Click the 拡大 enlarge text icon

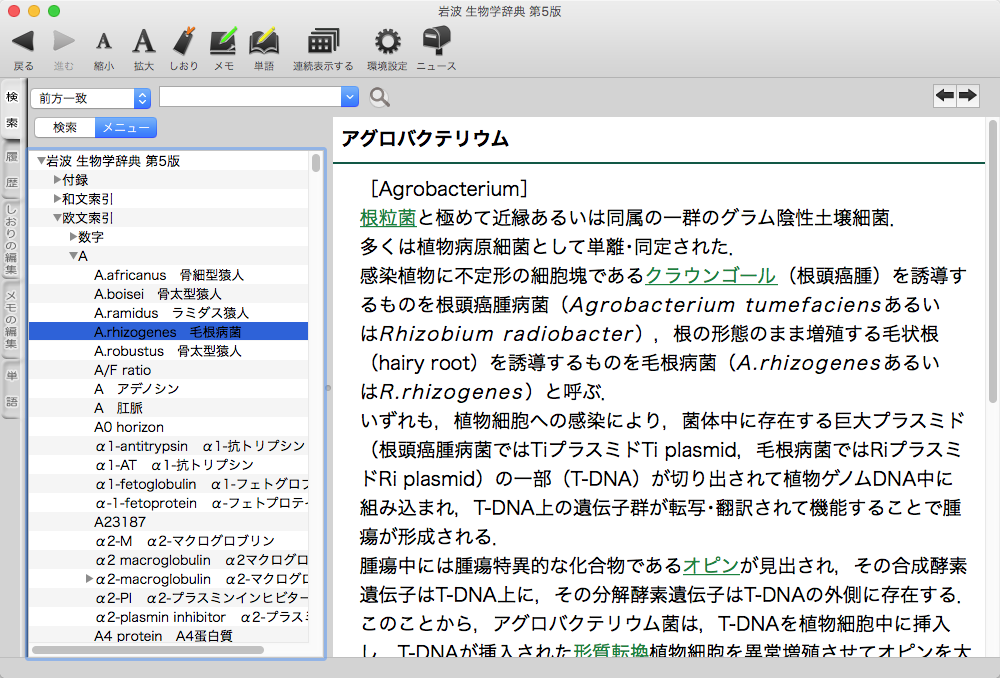click(x=144, y=42)
